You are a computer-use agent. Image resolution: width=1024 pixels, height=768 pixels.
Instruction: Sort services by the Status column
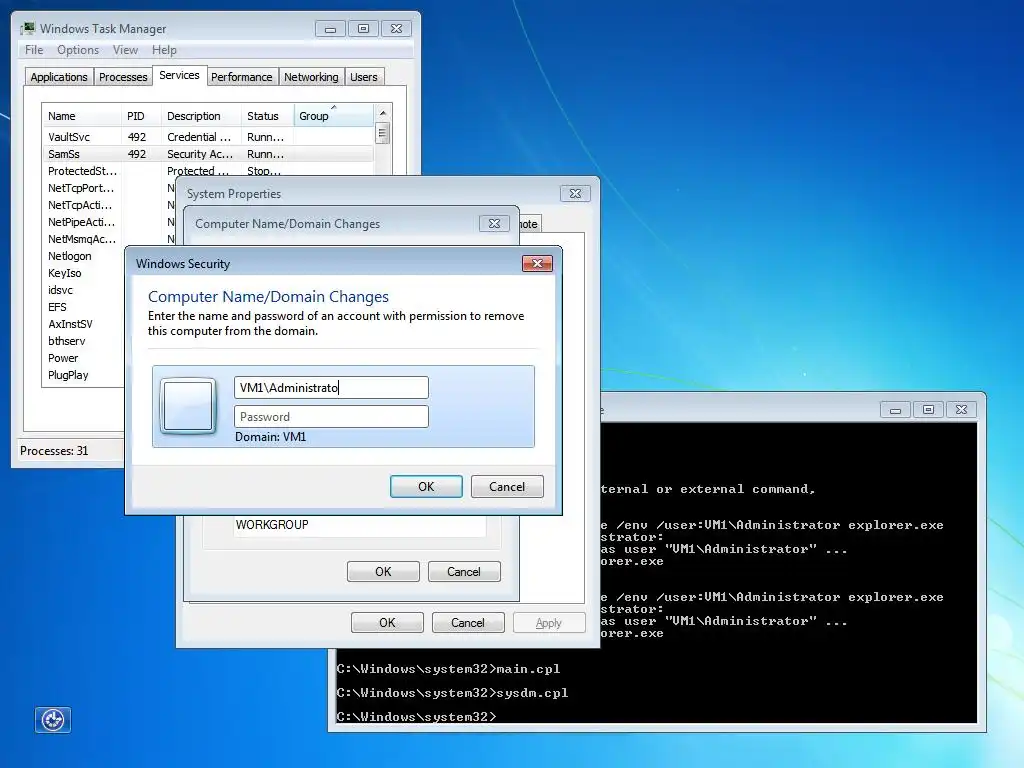[268, 116]
